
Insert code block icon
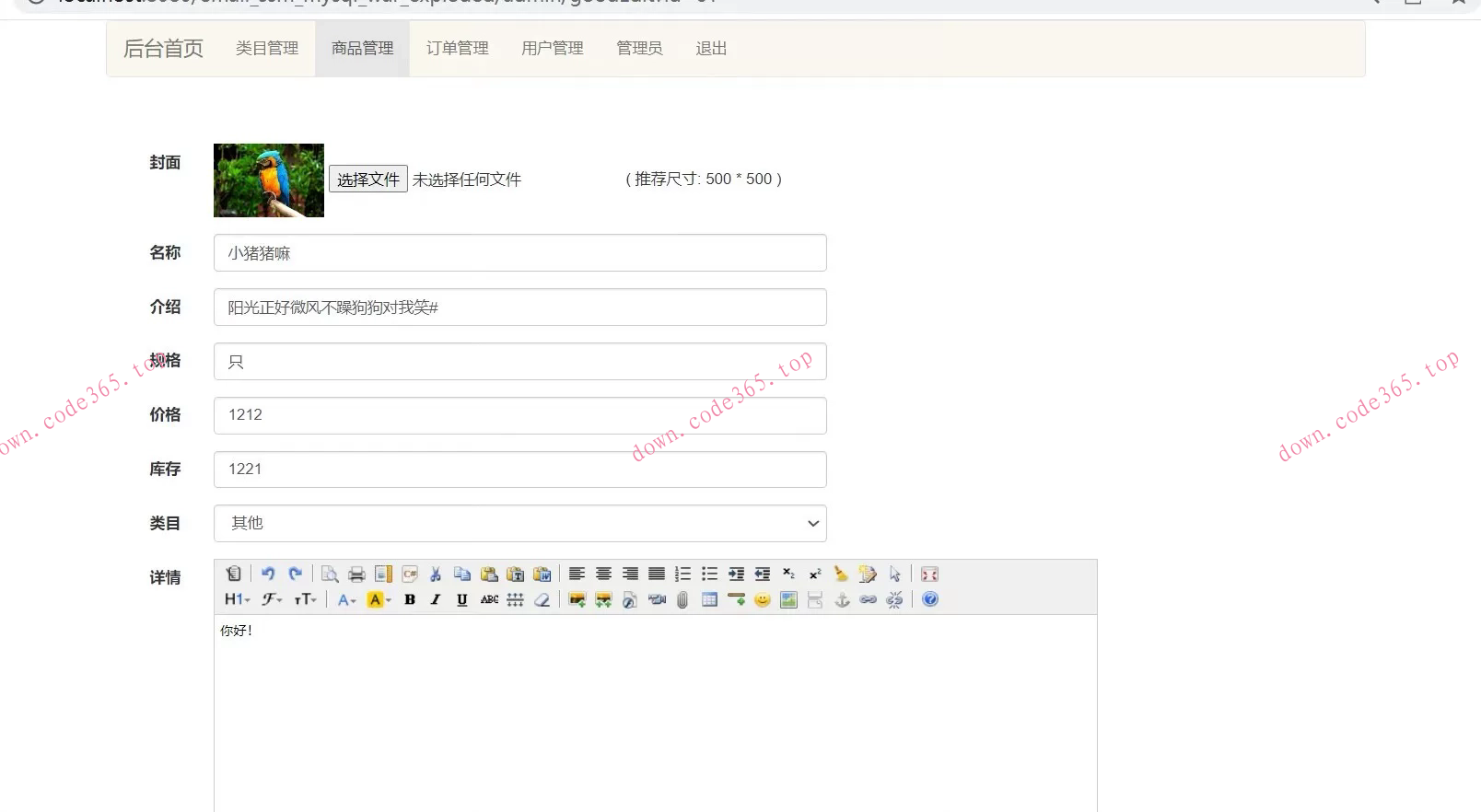point(410,574)
